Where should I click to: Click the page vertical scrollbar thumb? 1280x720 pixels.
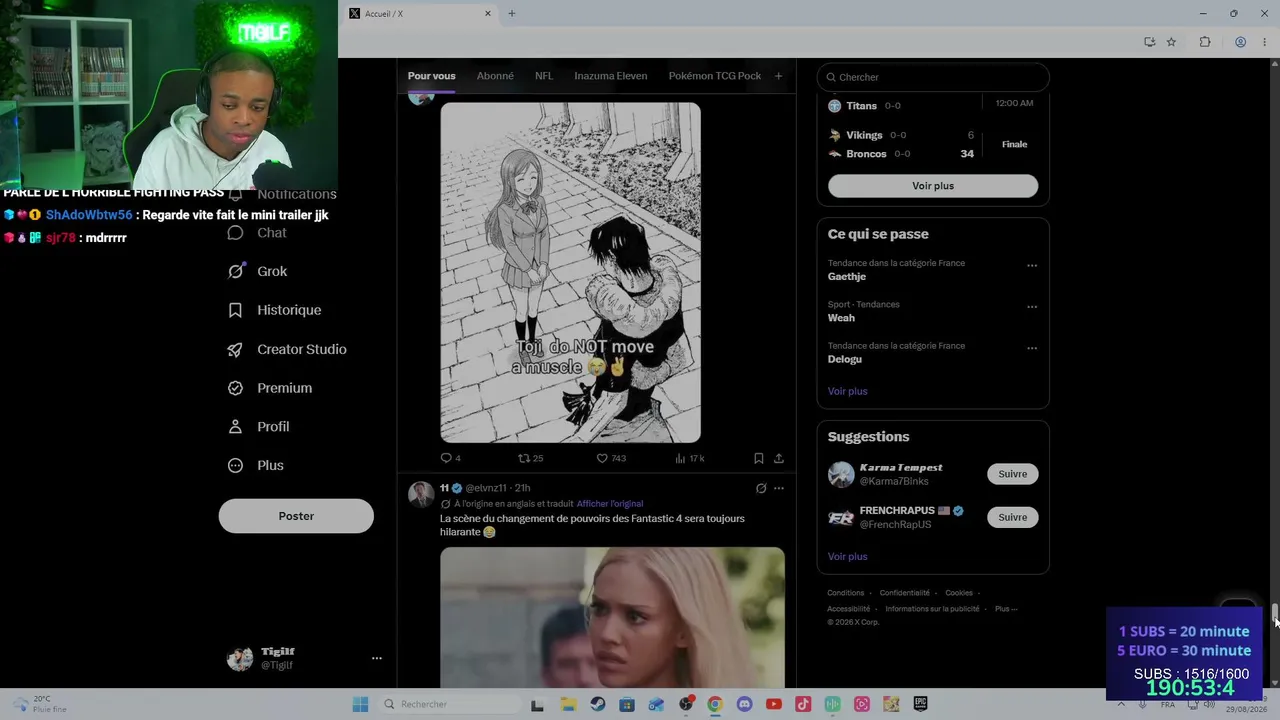(1275, 612)
